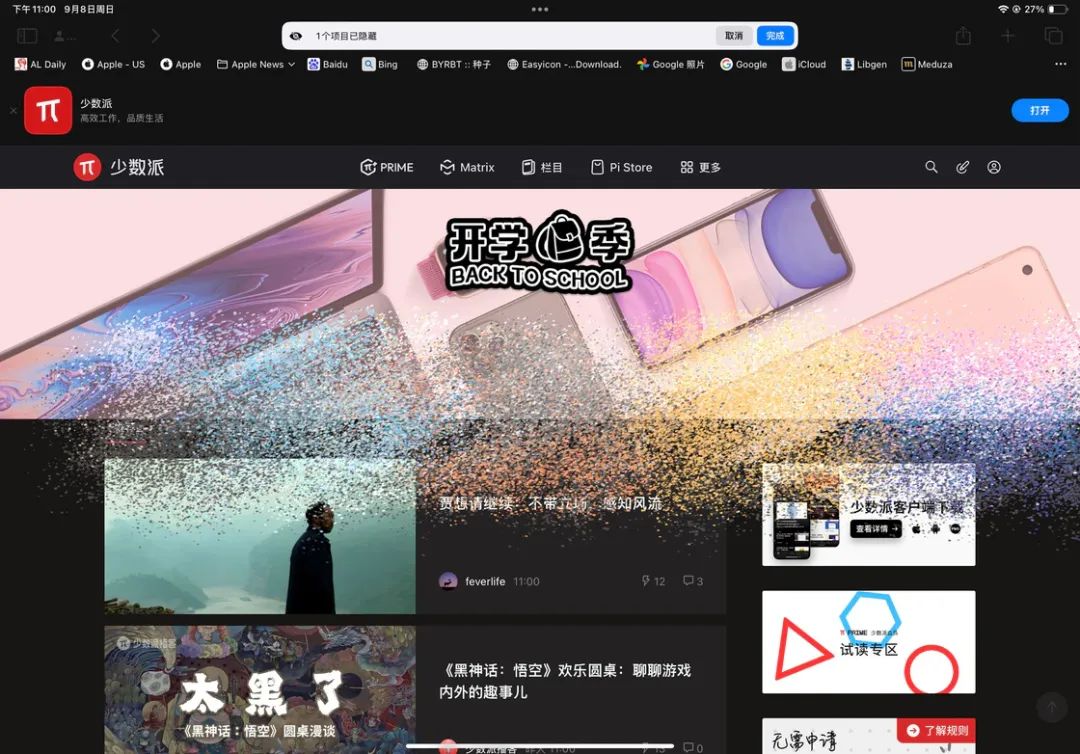The image size is (1080, 754).
Task: Show more bookmarks via the ellipsis button
Action: (x=1060, y=64)
